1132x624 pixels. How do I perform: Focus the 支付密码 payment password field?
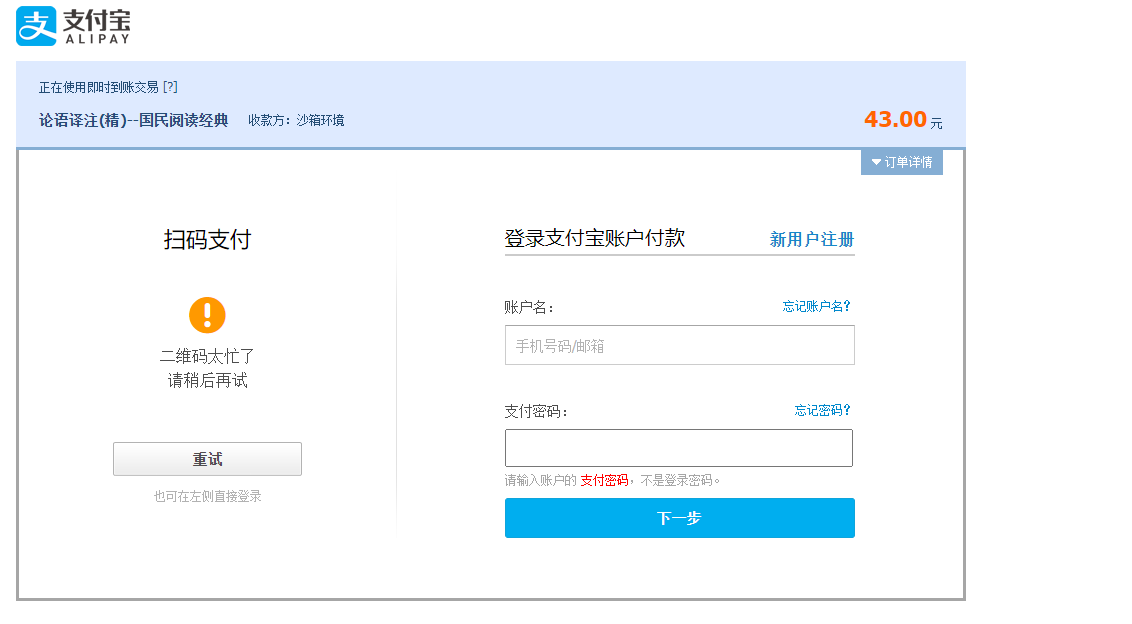coord(679,448)
